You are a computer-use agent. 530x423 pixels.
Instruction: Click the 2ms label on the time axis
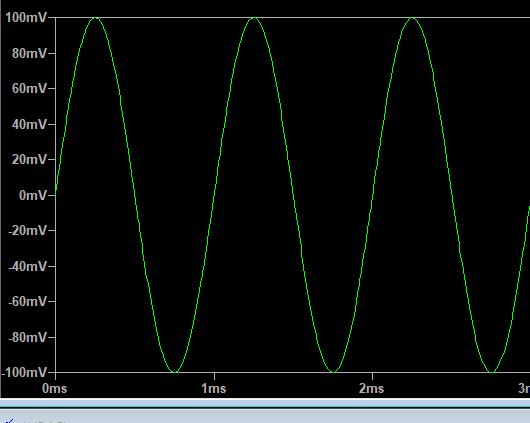371,388
